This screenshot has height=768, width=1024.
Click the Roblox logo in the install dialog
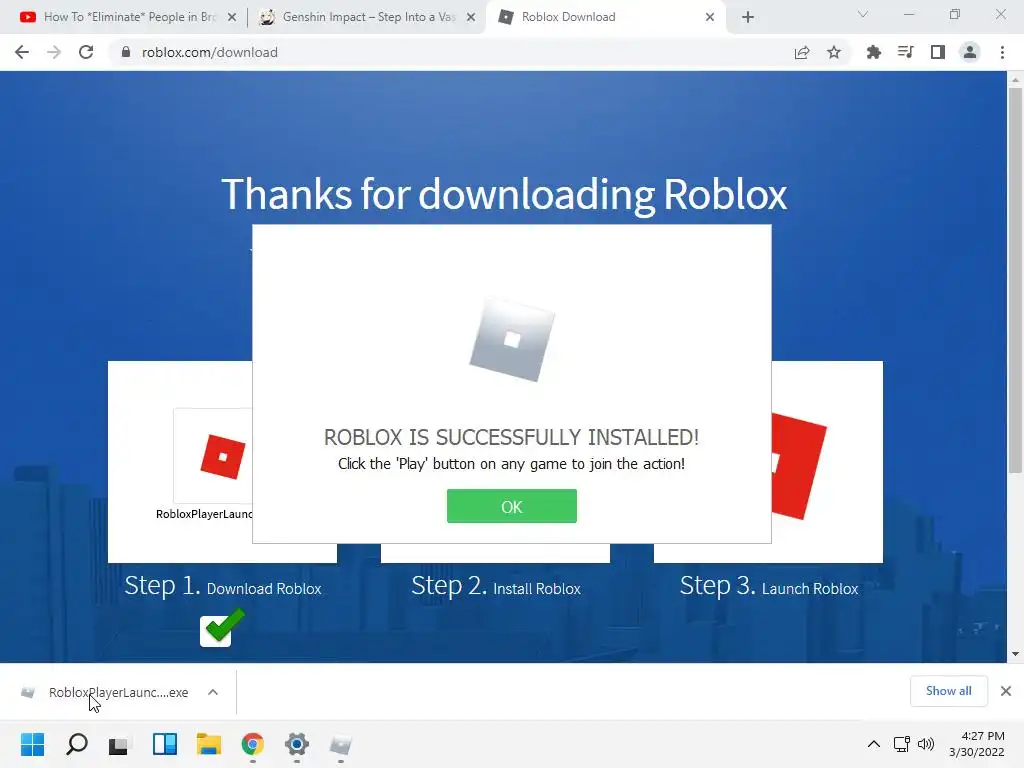pos(512,339)
